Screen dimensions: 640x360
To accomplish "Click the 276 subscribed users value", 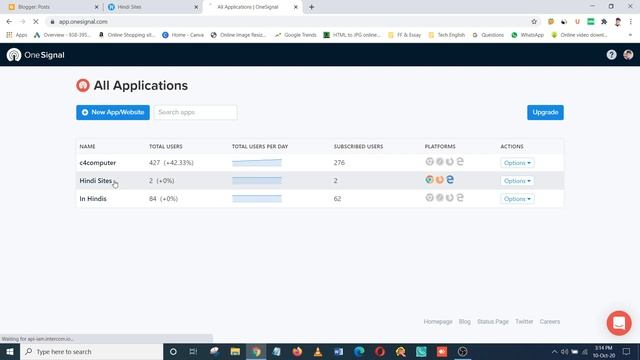I will point(339,162).
